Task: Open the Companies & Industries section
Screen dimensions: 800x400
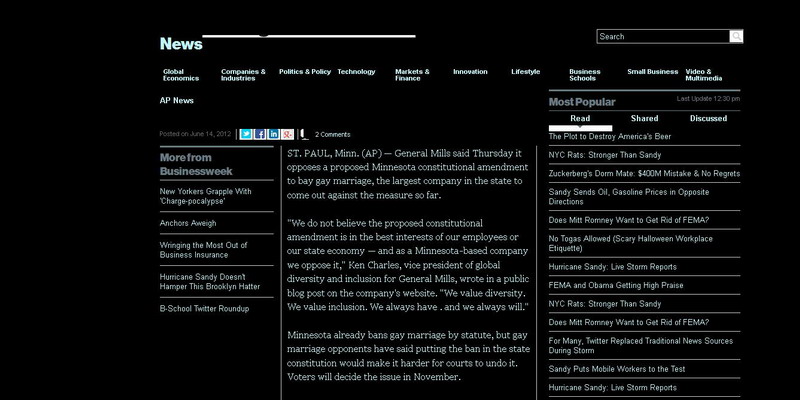Action: 243,75
